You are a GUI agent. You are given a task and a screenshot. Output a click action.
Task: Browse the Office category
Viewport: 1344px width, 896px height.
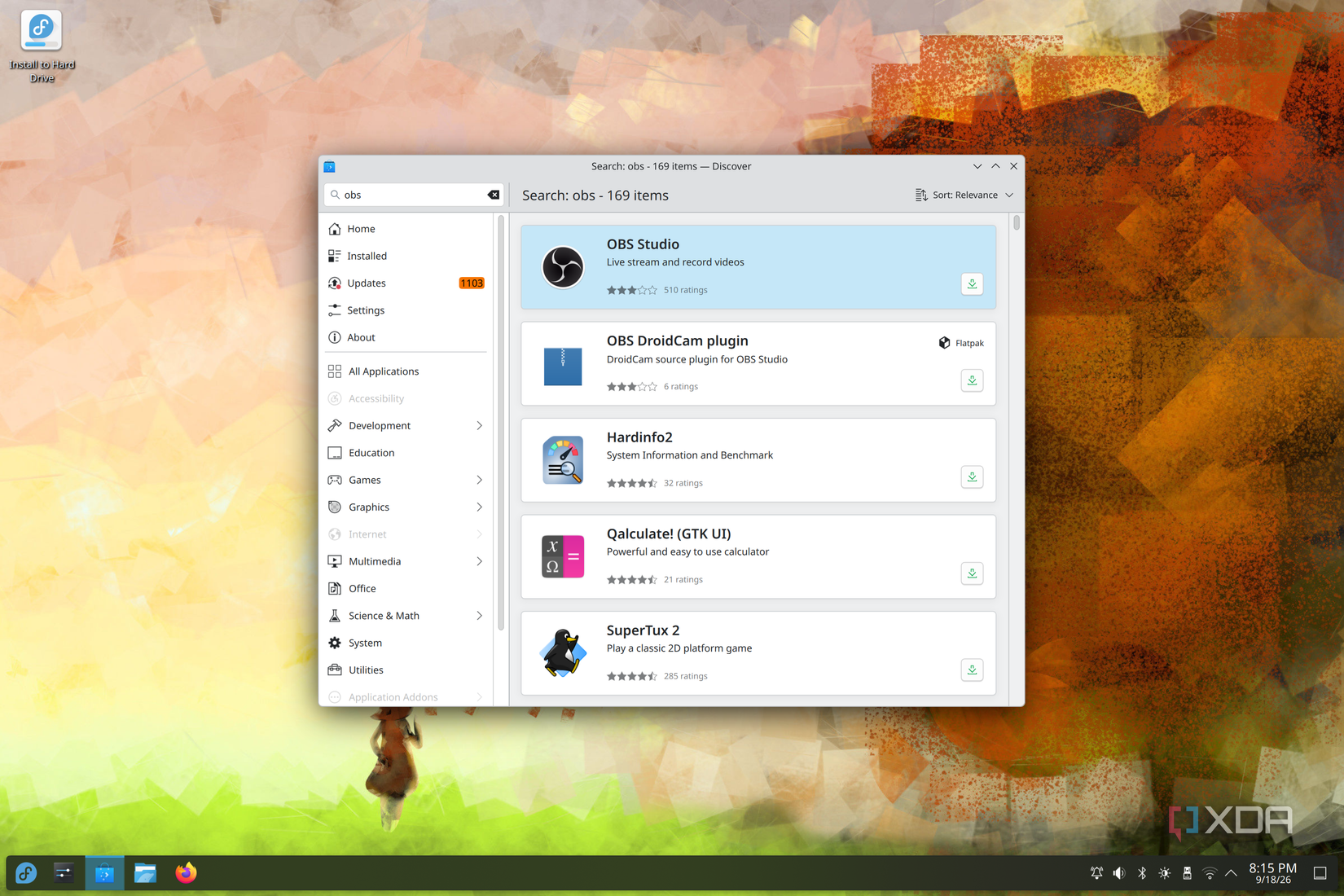click(x=407, y=589)
